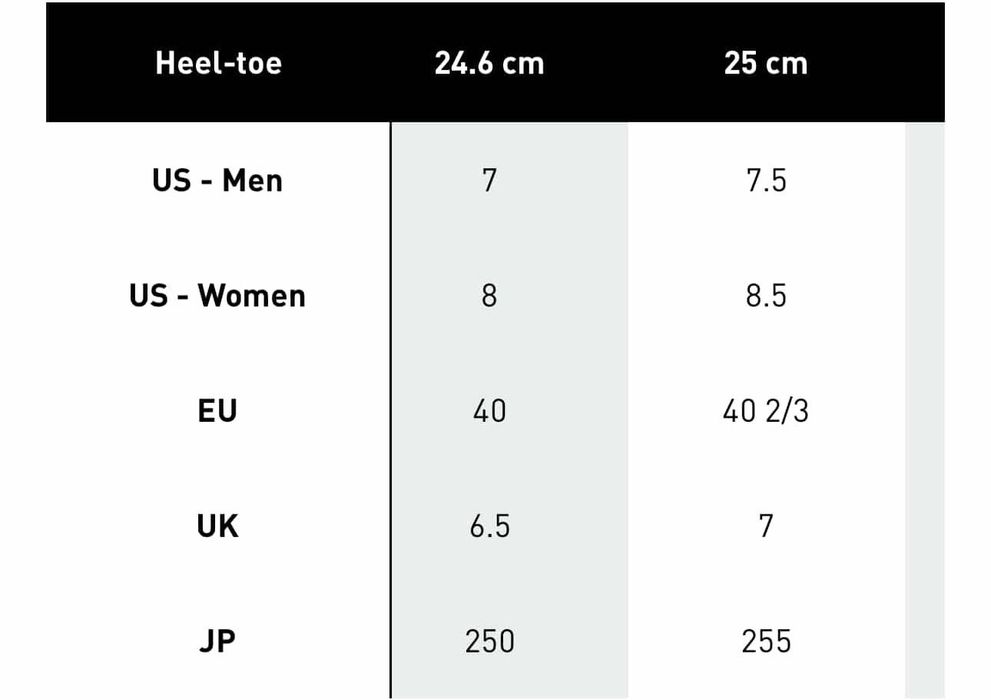The height and width of the screenshot is (700, 991).
Task: Pick US Men size 7 cell
Action: coord(489,181)
